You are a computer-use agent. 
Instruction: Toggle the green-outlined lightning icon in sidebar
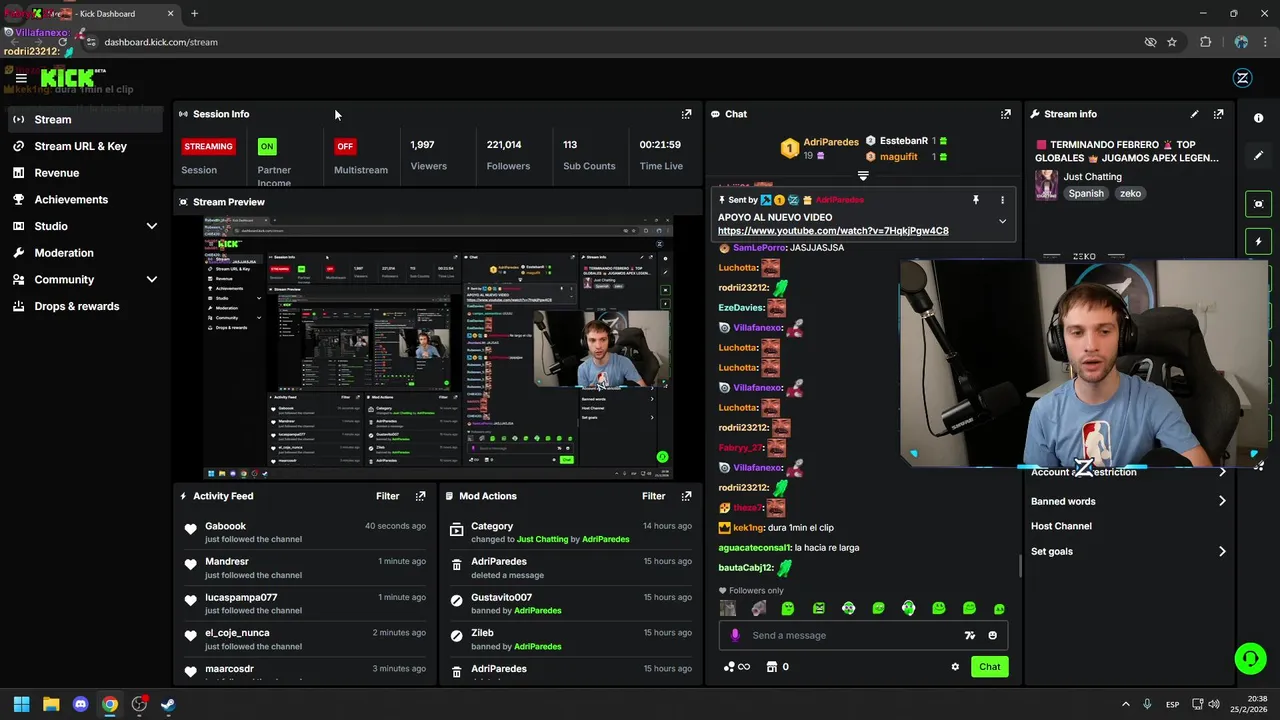tap(1258, 241)
